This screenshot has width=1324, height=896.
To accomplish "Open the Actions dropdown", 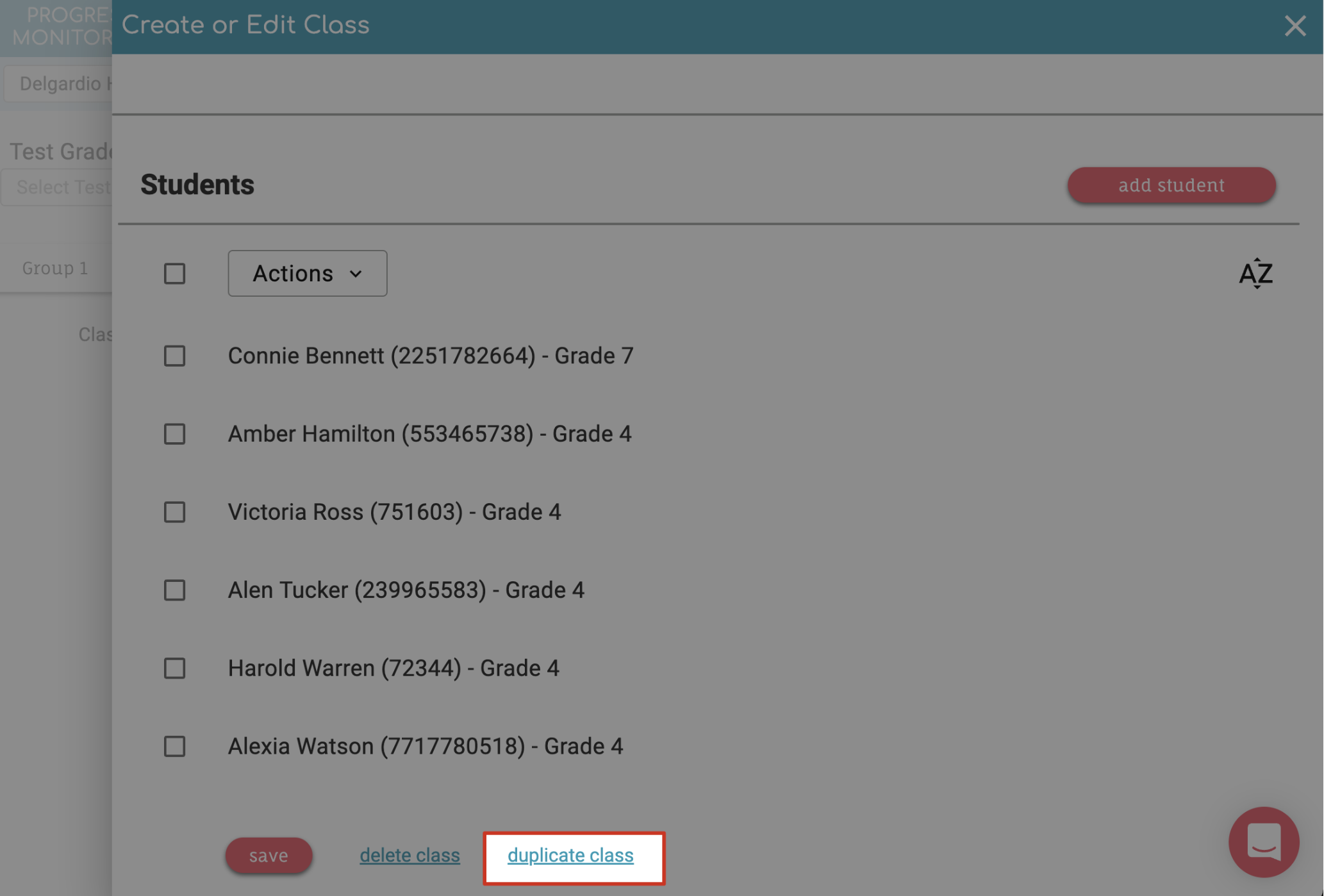I will [308, 274].
